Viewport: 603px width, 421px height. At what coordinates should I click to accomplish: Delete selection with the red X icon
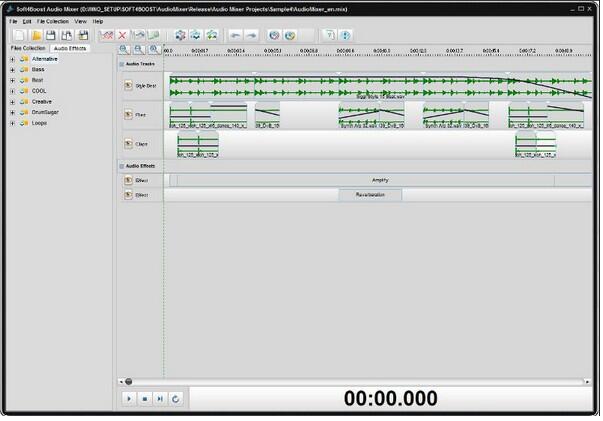click(122, 35)
